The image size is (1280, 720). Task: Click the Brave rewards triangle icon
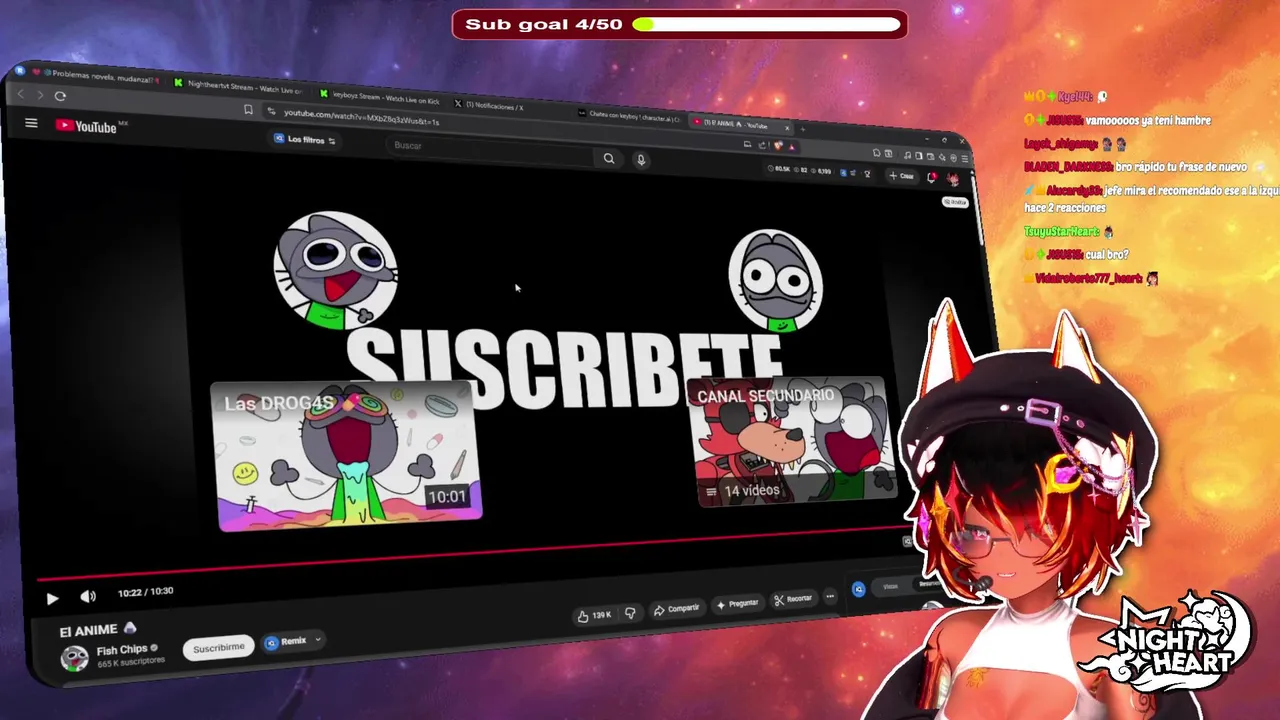coord(791,148)
